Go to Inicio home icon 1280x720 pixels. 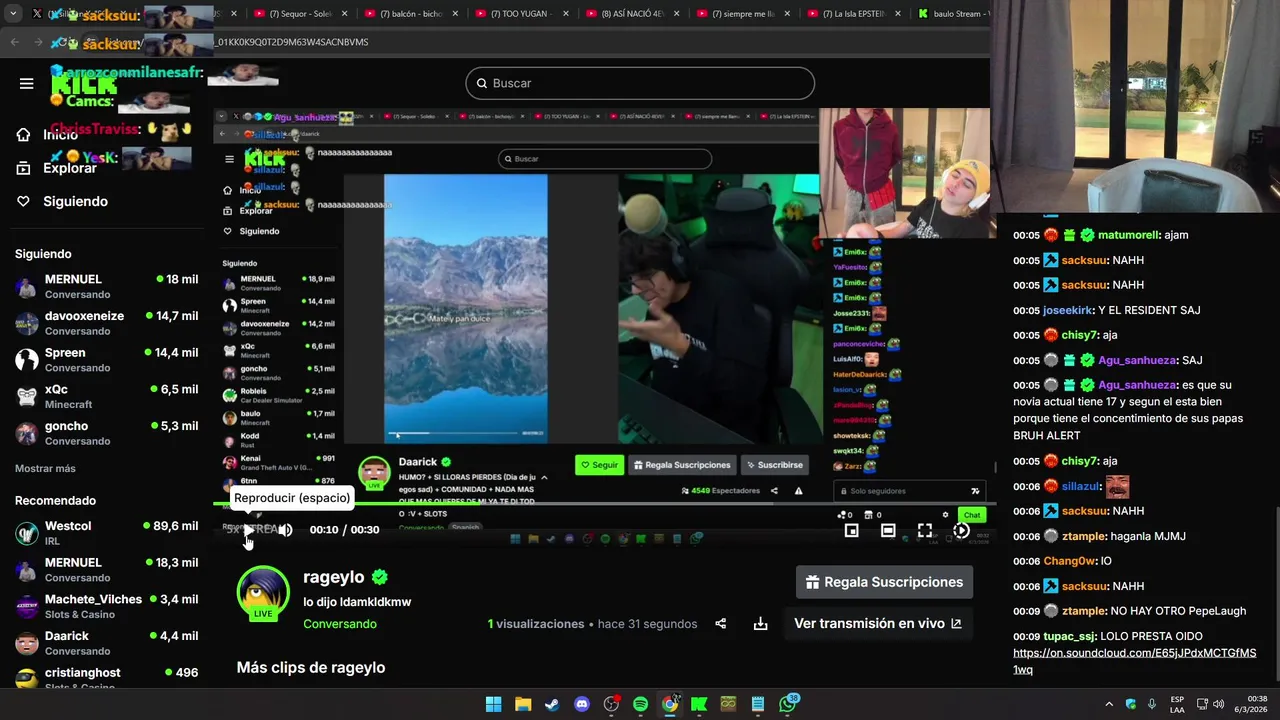coord(23,135)
